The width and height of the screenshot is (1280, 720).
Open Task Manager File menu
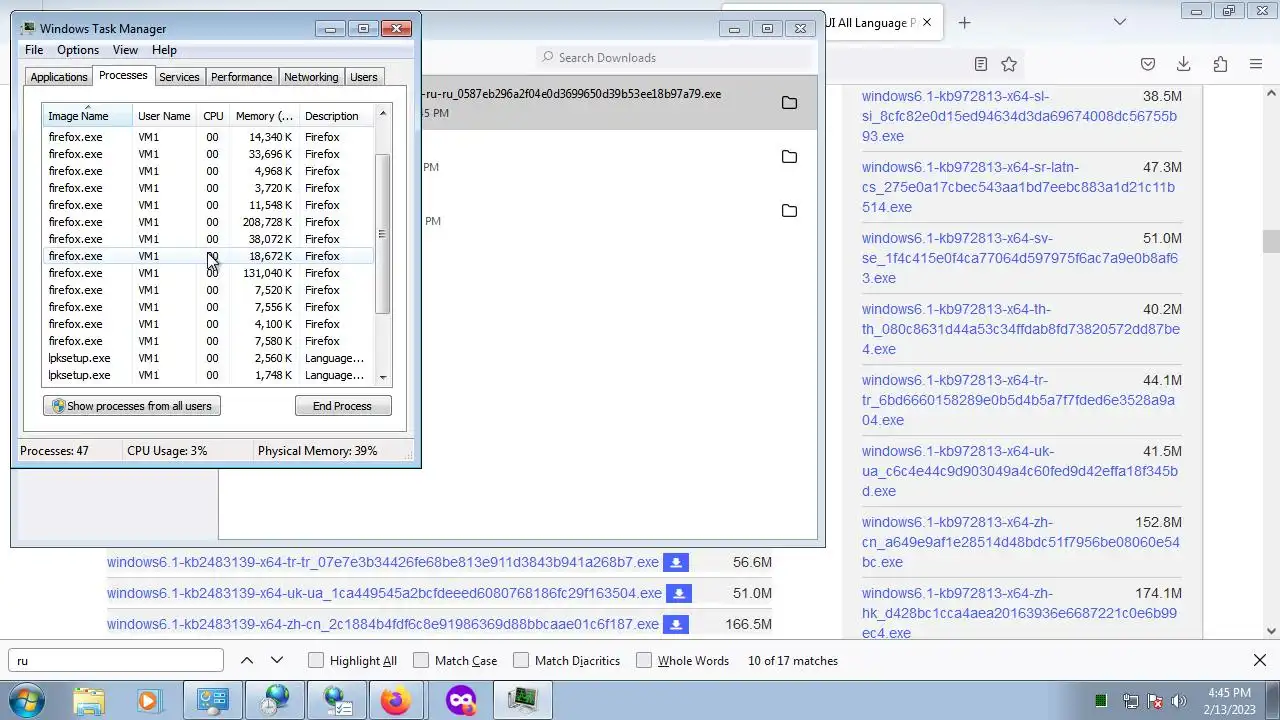click(34, 50)
